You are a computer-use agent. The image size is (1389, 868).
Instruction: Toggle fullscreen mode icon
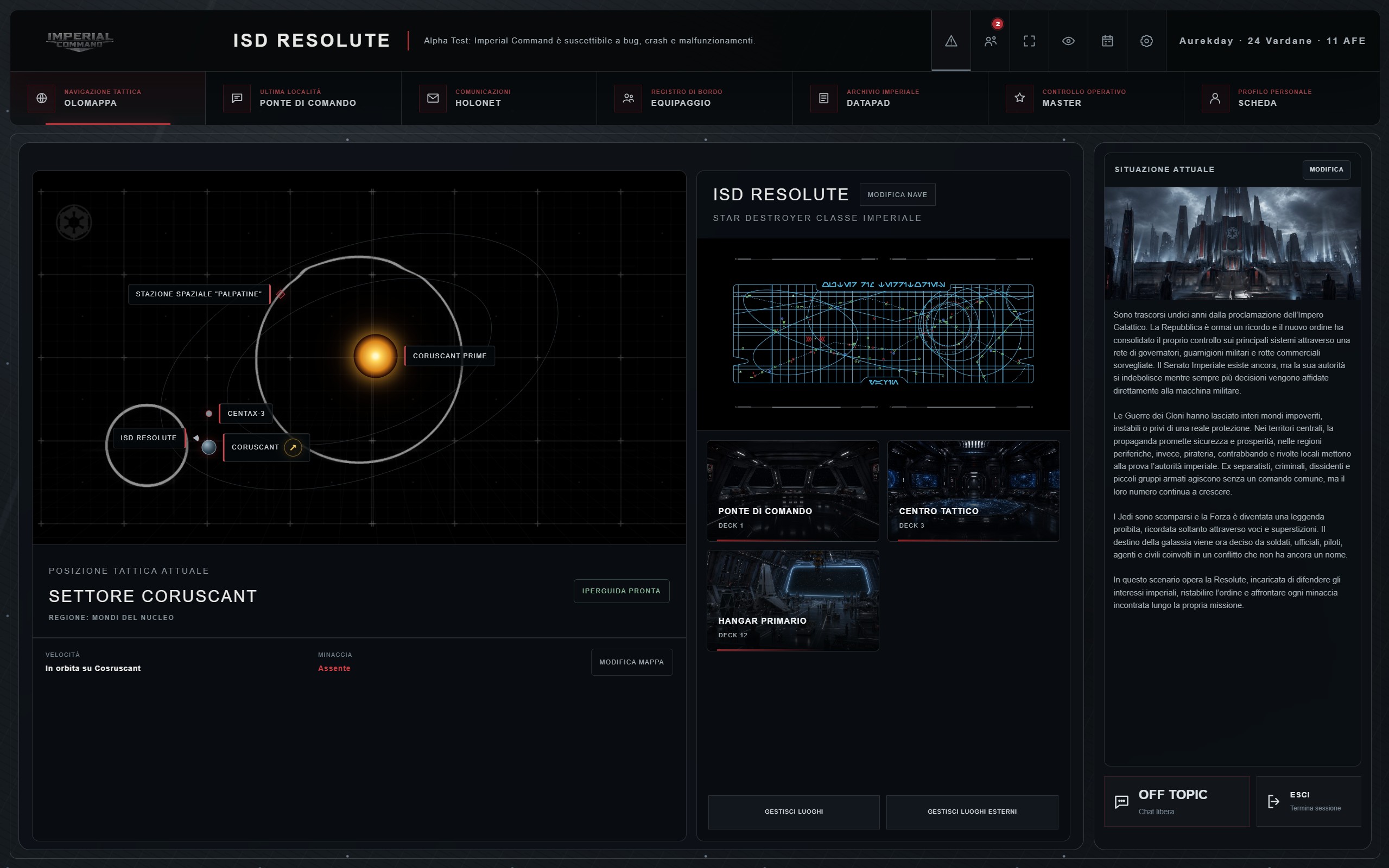pos(1029,41)
